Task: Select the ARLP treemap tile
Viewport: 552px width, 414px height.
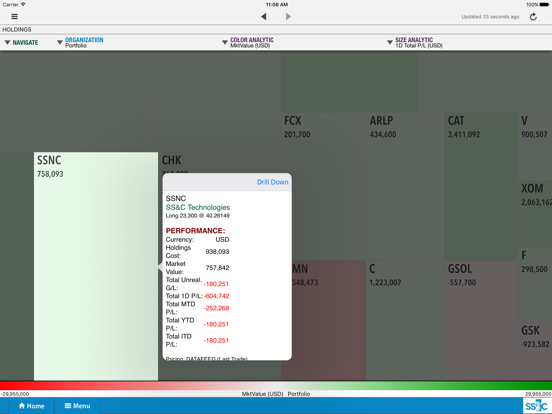Action: 406,187
